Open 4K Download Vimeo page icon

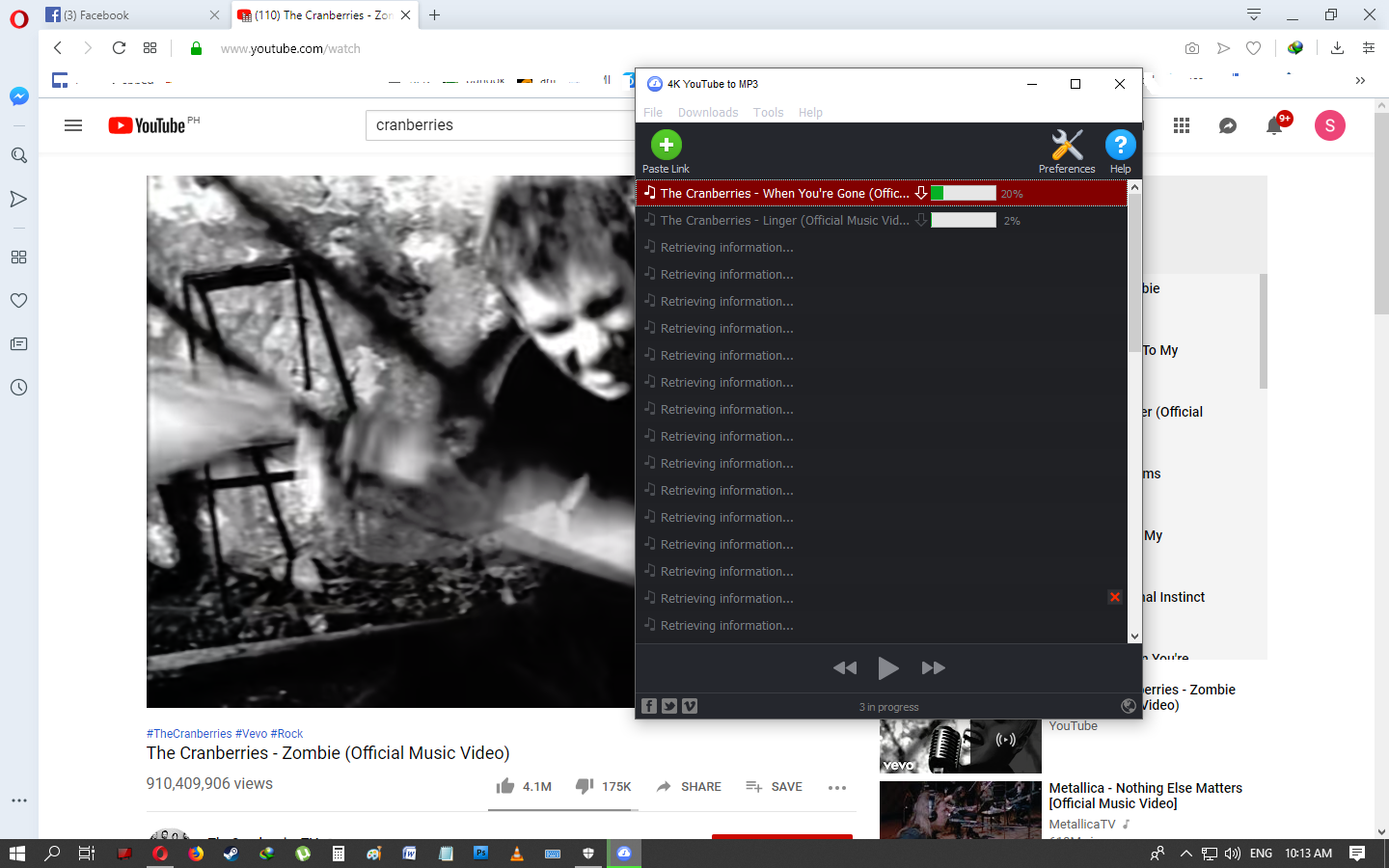click(690, 706)
